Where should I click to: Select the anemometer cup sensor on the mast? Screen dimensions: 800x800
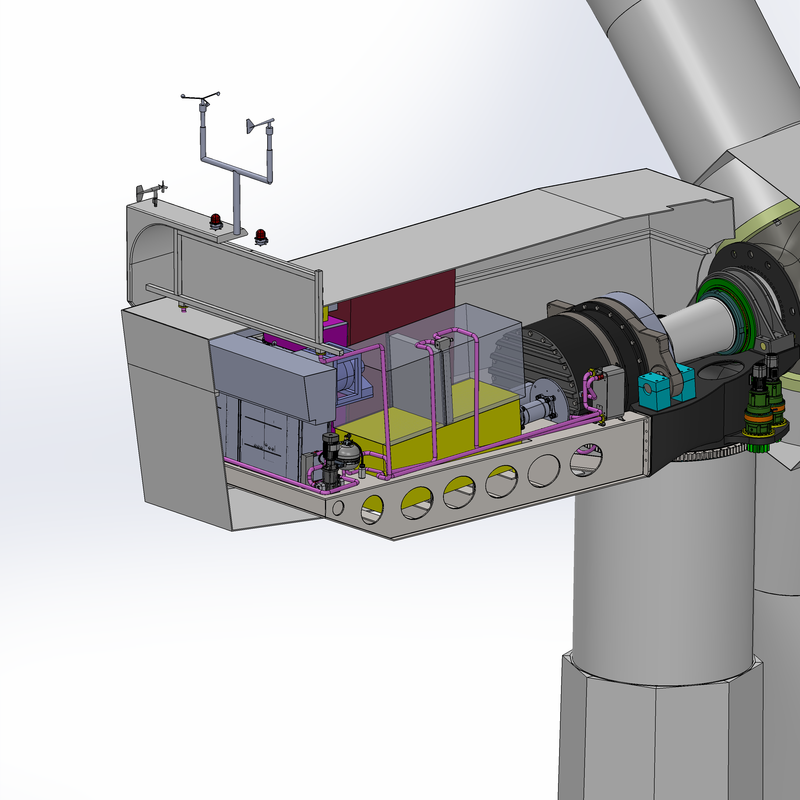point(202,97)
